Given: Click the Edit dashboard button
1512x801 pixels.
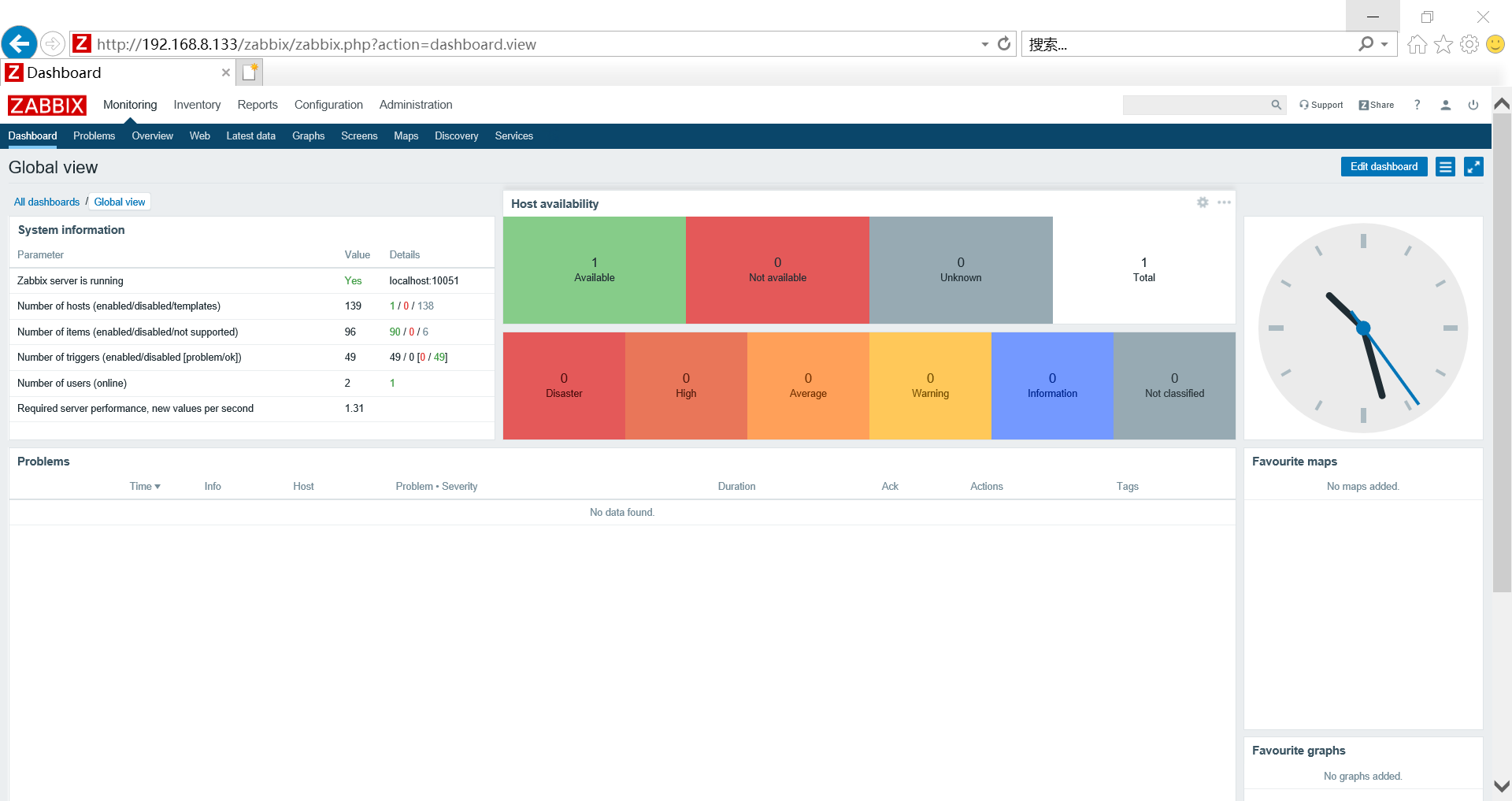Looking at the screenshot, I should pyautogui.click(x=1384, y=166).
